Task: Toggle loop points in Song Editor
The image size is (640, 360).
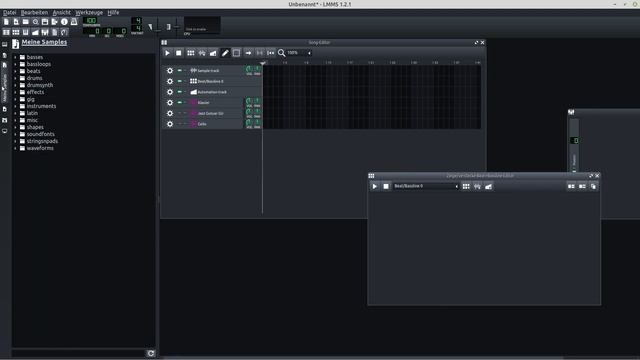Action: coord(260,53)
